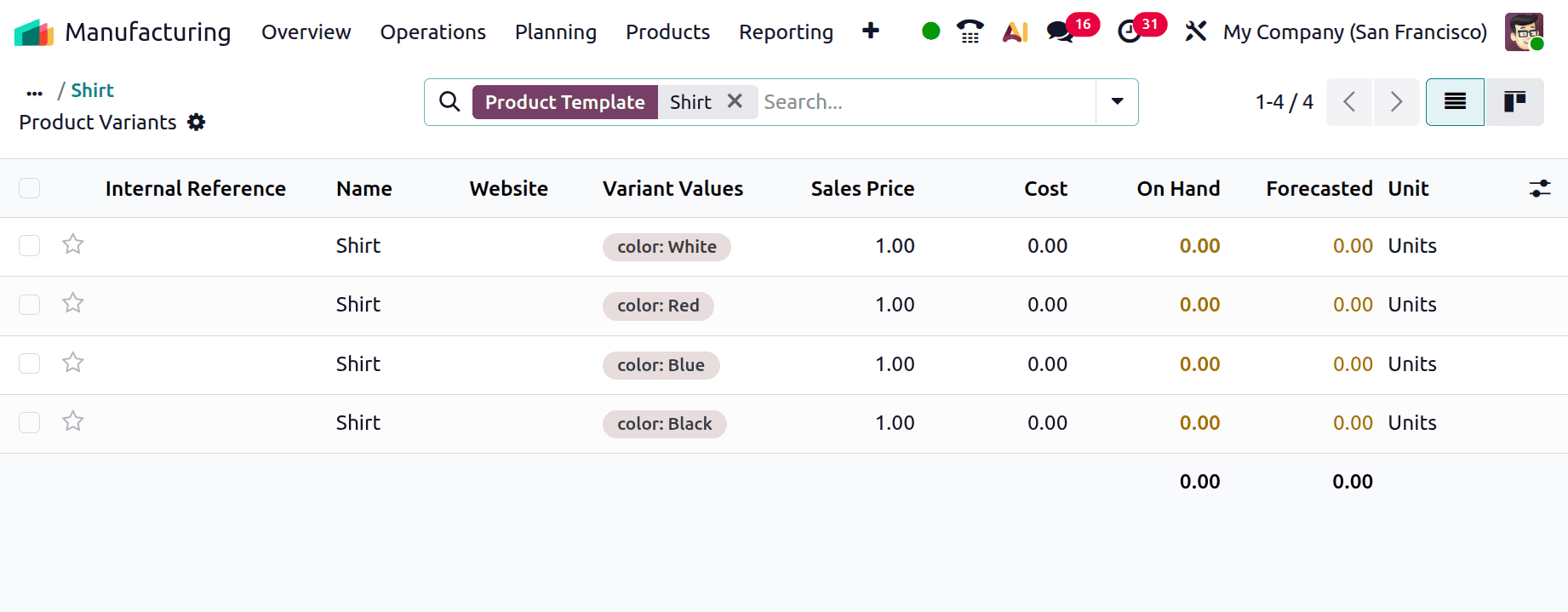Click the Manufacturing app title

click(x=147, y=32)
